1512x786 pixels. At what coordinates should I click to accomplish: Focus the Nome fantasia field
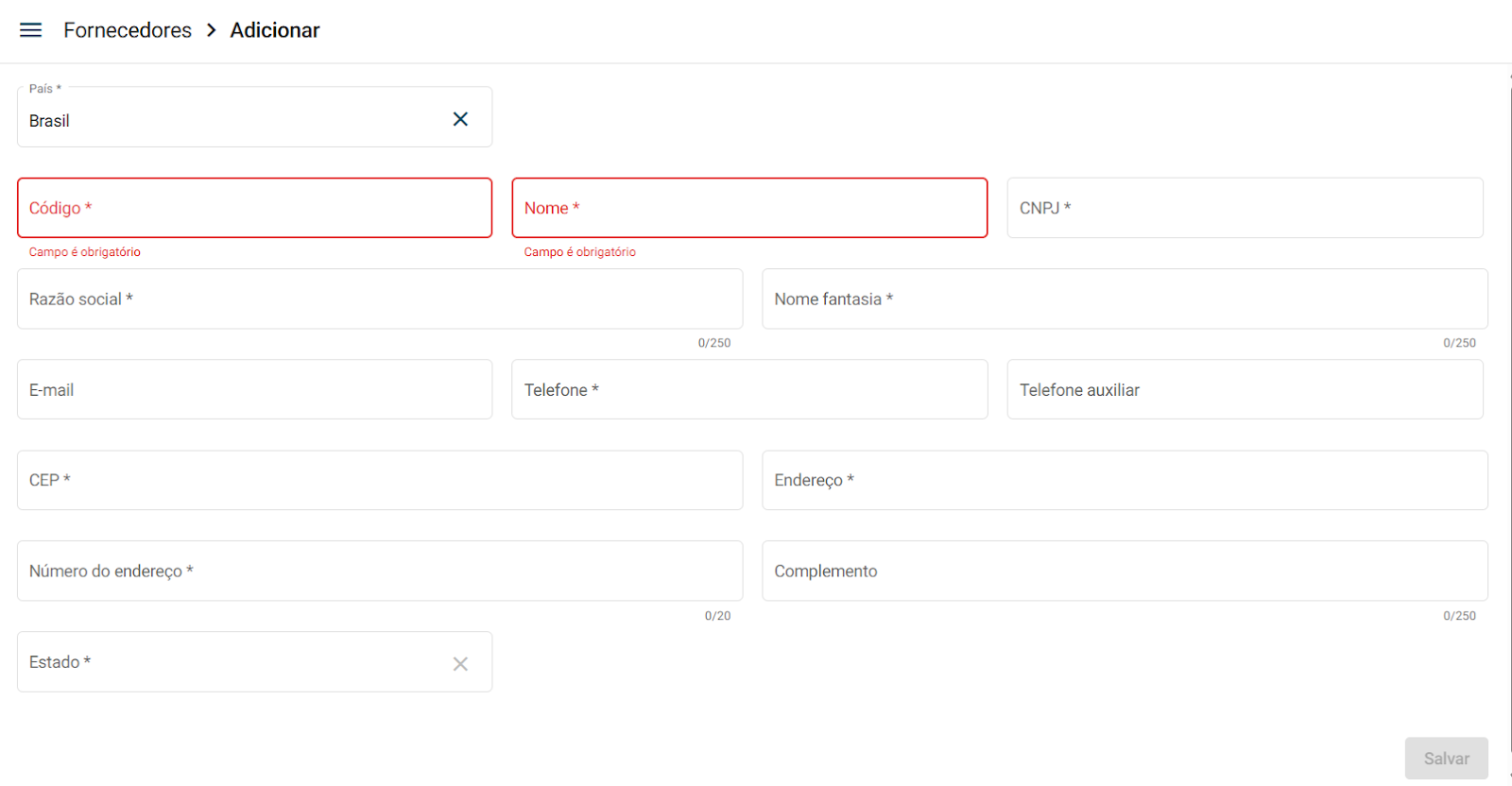1125,299
